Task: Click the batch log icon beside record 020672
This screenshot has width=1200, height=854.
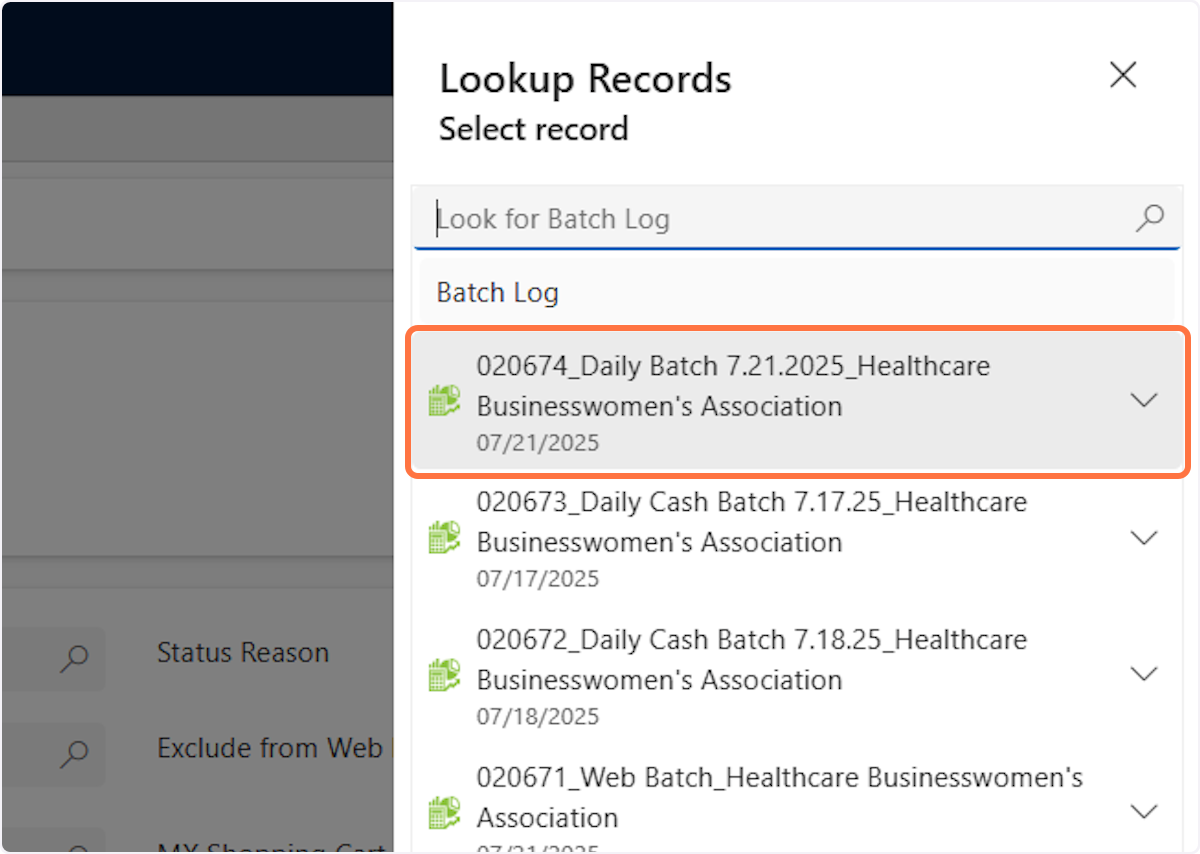Action: click(444, 673)
